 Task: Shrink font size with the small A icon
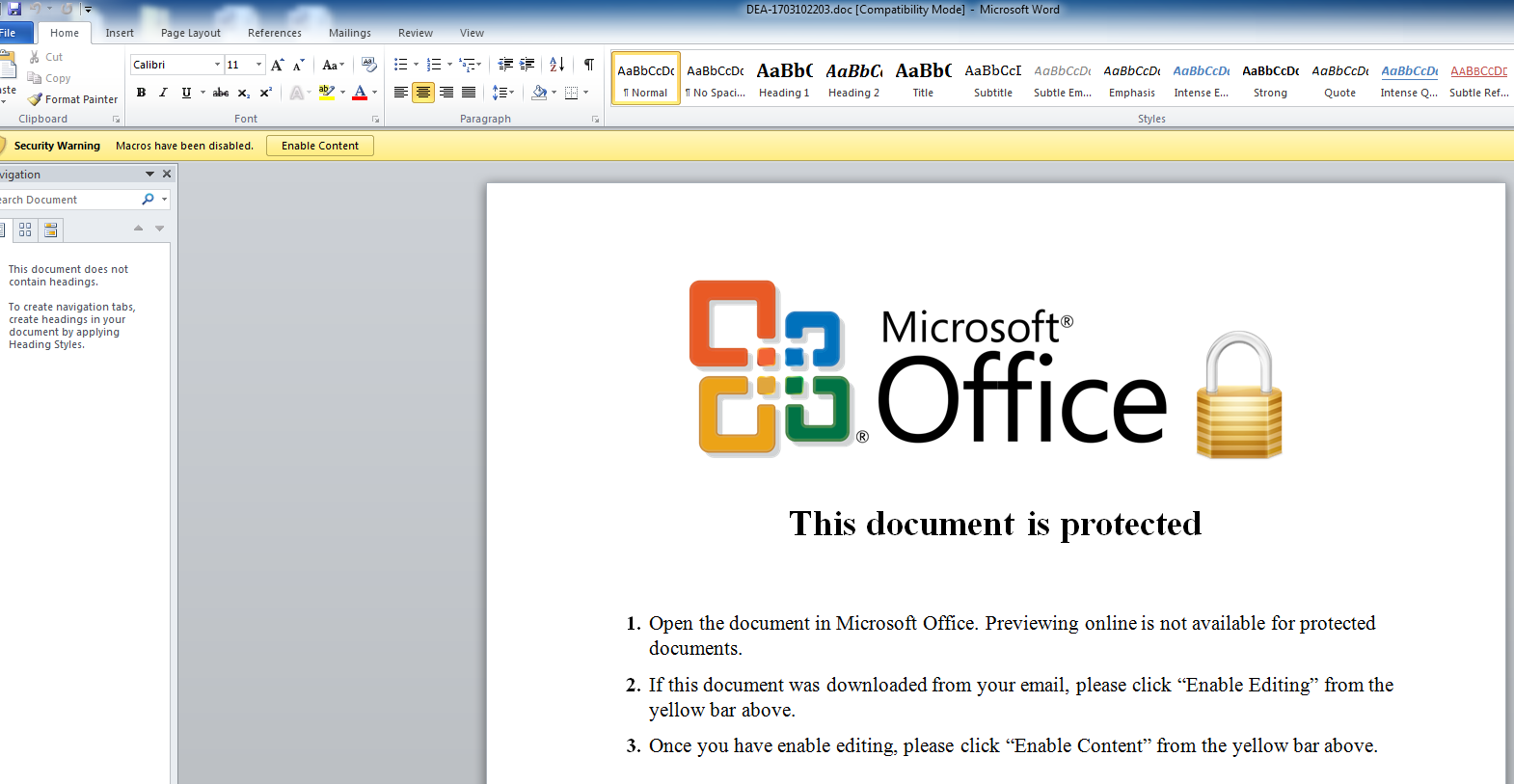pyautogui.click(x=299, y=65)
